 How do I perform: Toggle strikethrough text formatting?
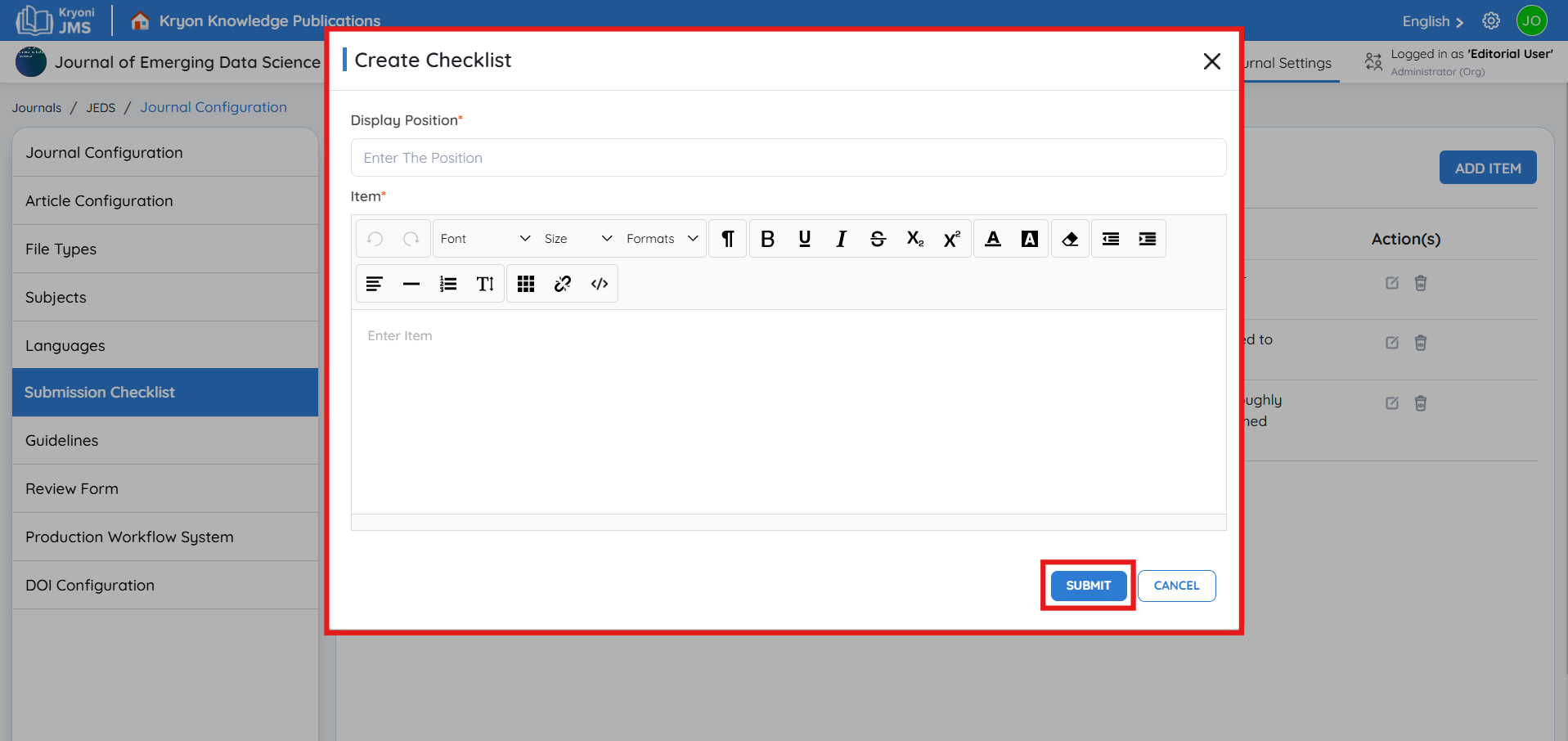(x=878, y=239)
